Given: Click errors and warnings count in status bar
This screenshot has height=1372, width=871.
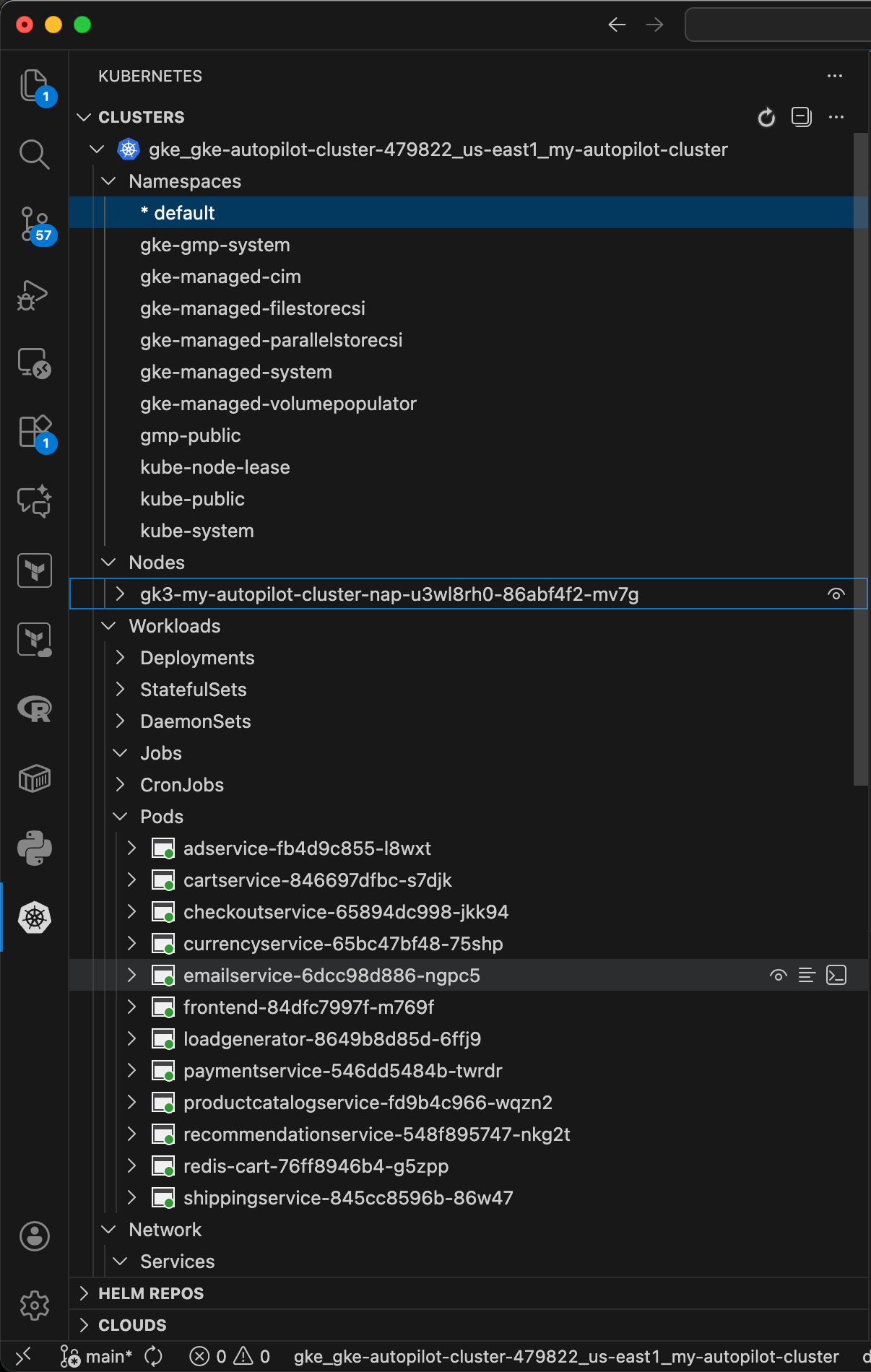Looking at the screenshot, I should point(230,1357).
